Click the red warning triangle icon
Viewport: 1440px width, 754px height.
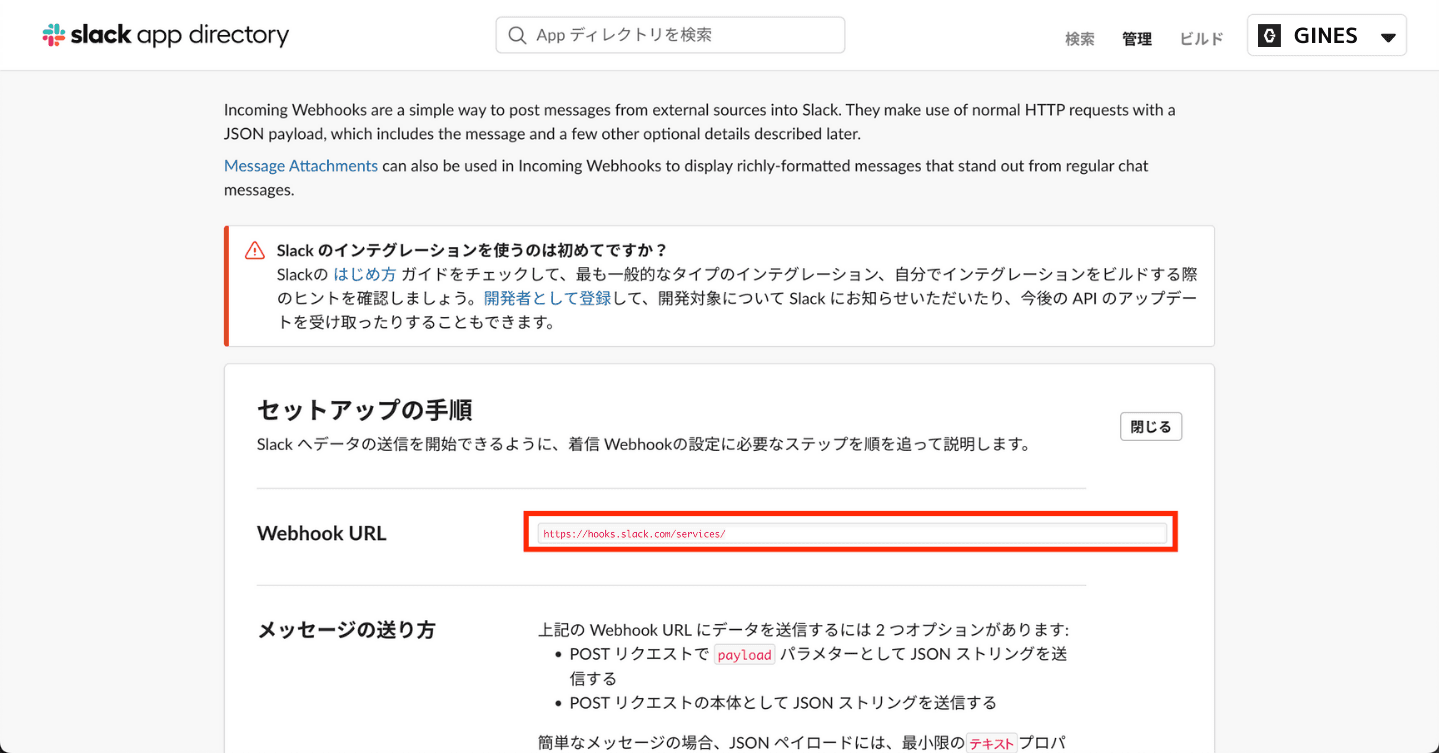pos(255,251)
